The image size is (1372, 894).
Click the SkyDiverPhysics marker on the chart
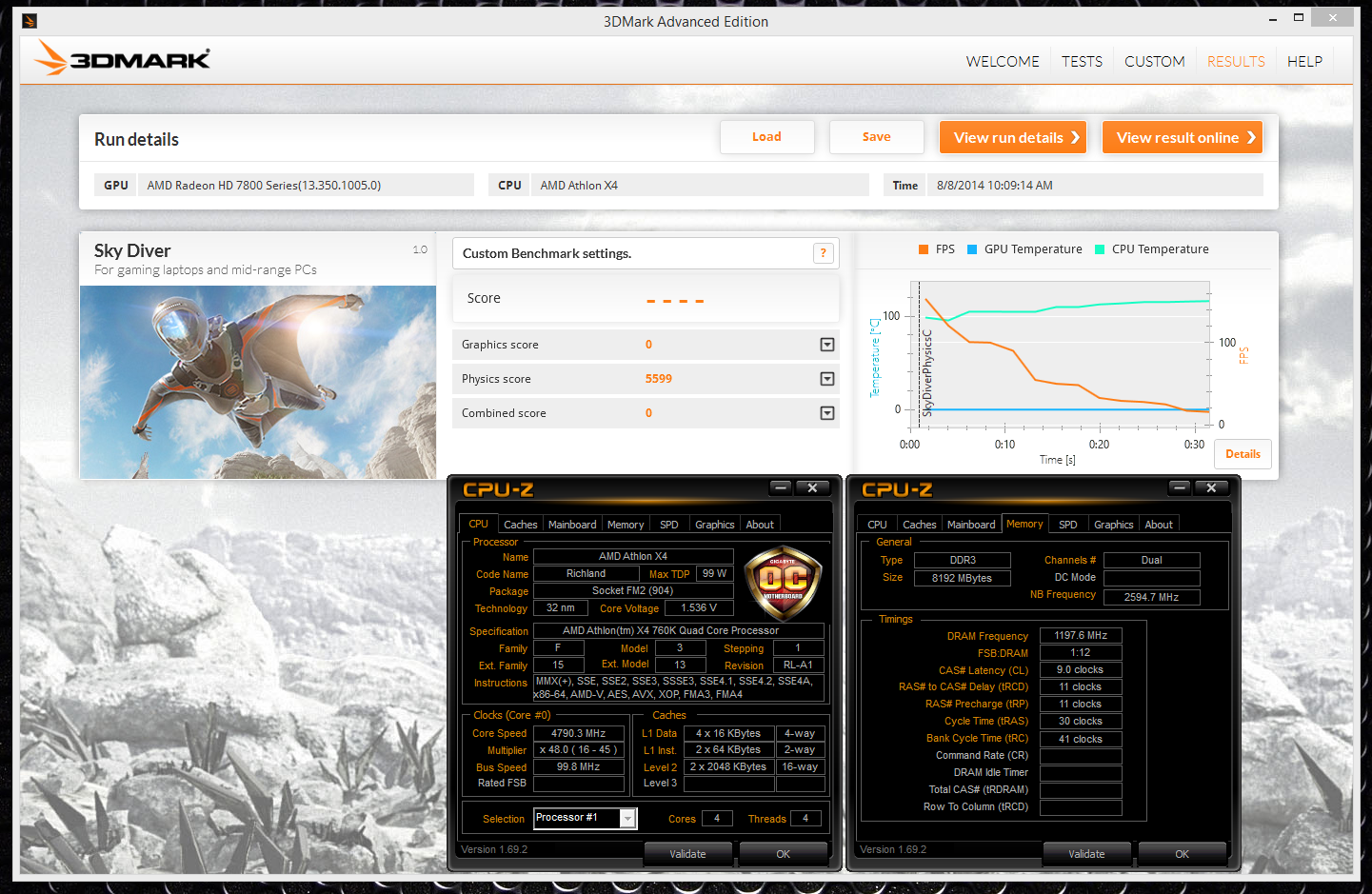point(928,372)
